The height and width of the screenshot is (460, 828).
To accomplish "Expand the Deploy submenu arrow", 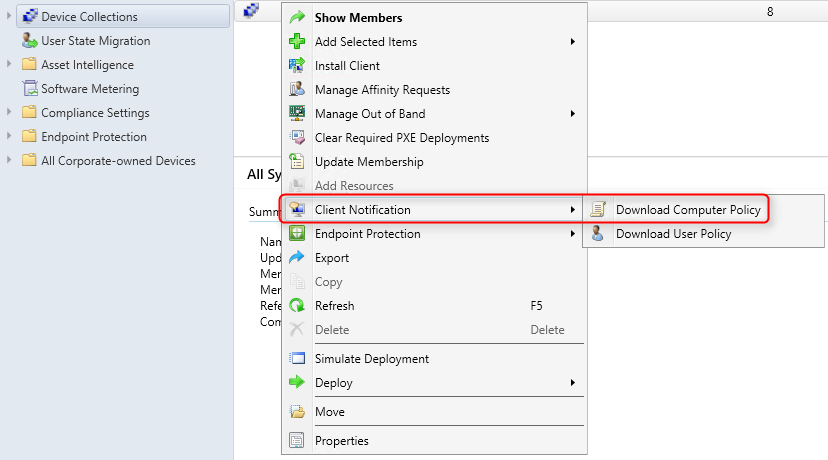I will click(572, 382).
